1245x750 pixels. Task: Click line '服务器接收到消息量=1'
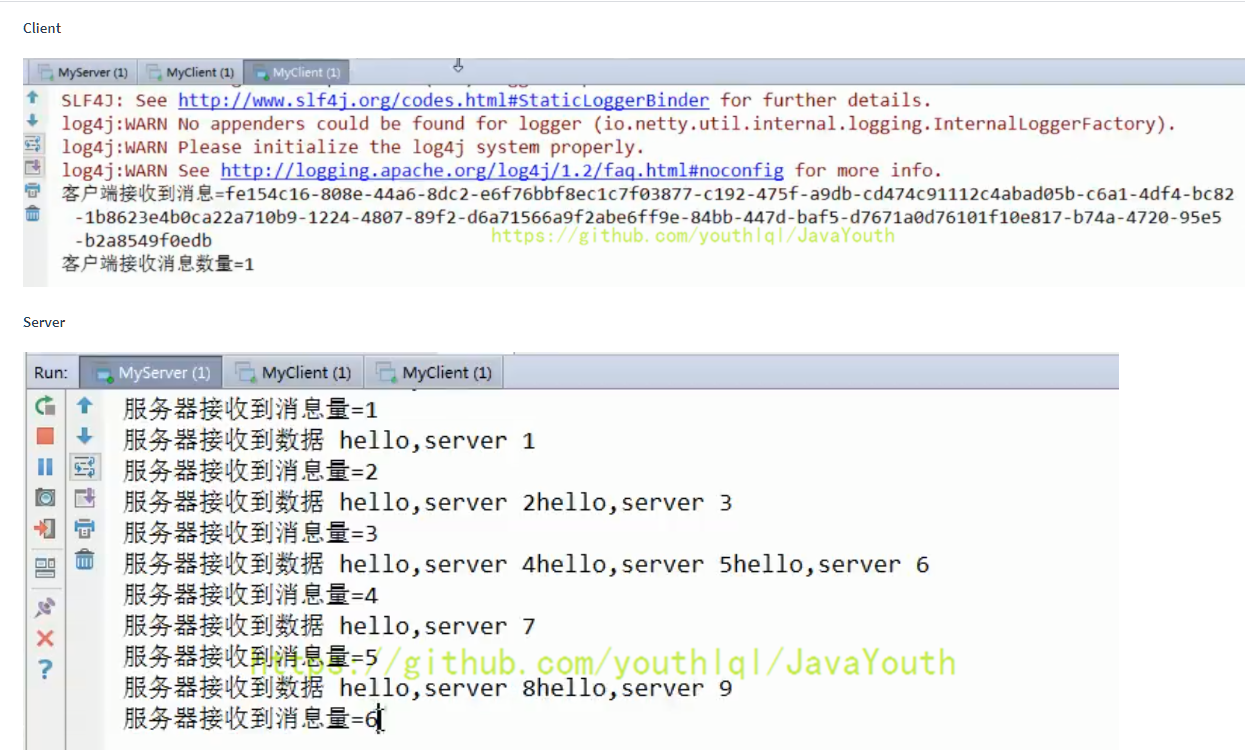[250, 409]
